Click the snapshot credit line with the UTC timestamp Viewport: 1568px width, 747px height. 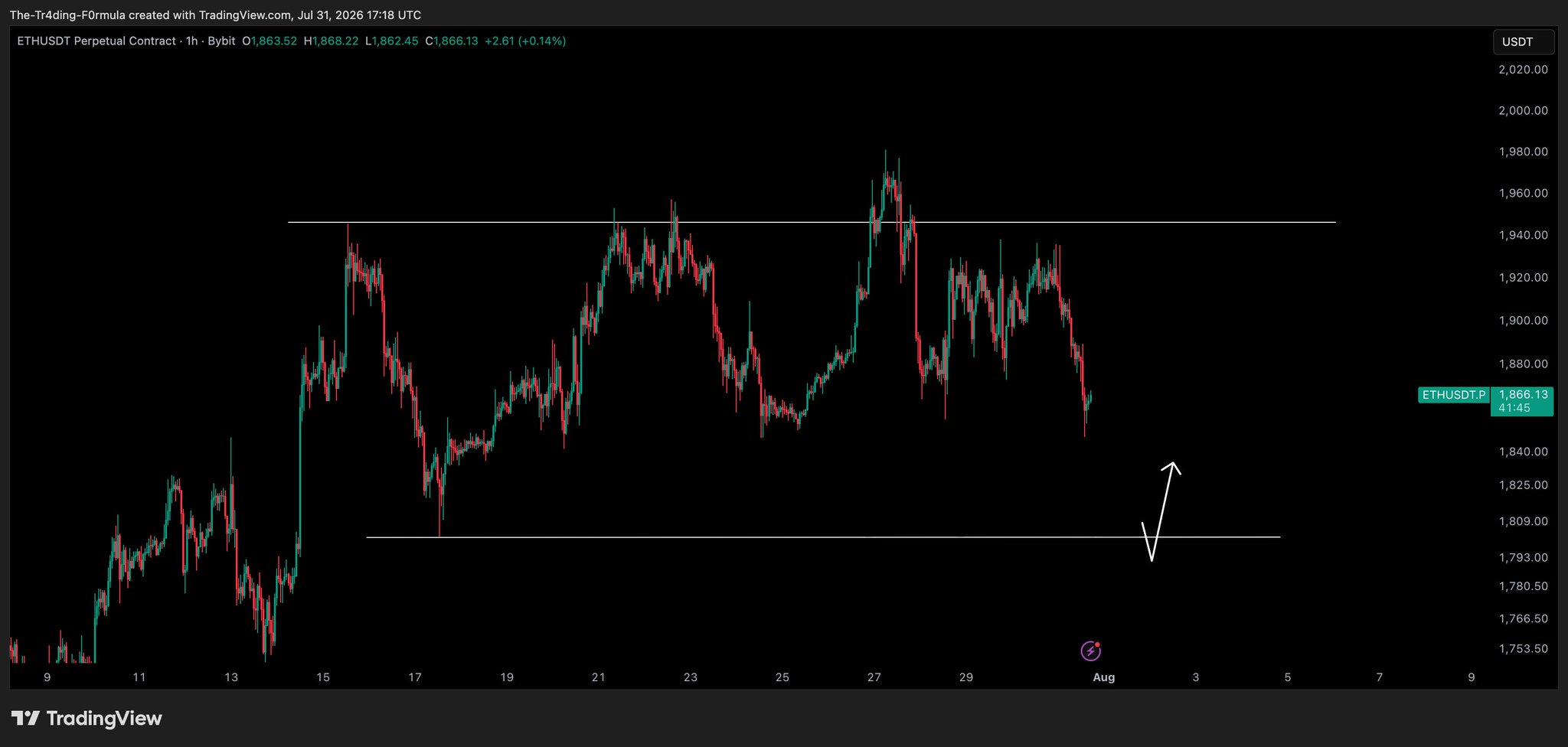(215, 15)
